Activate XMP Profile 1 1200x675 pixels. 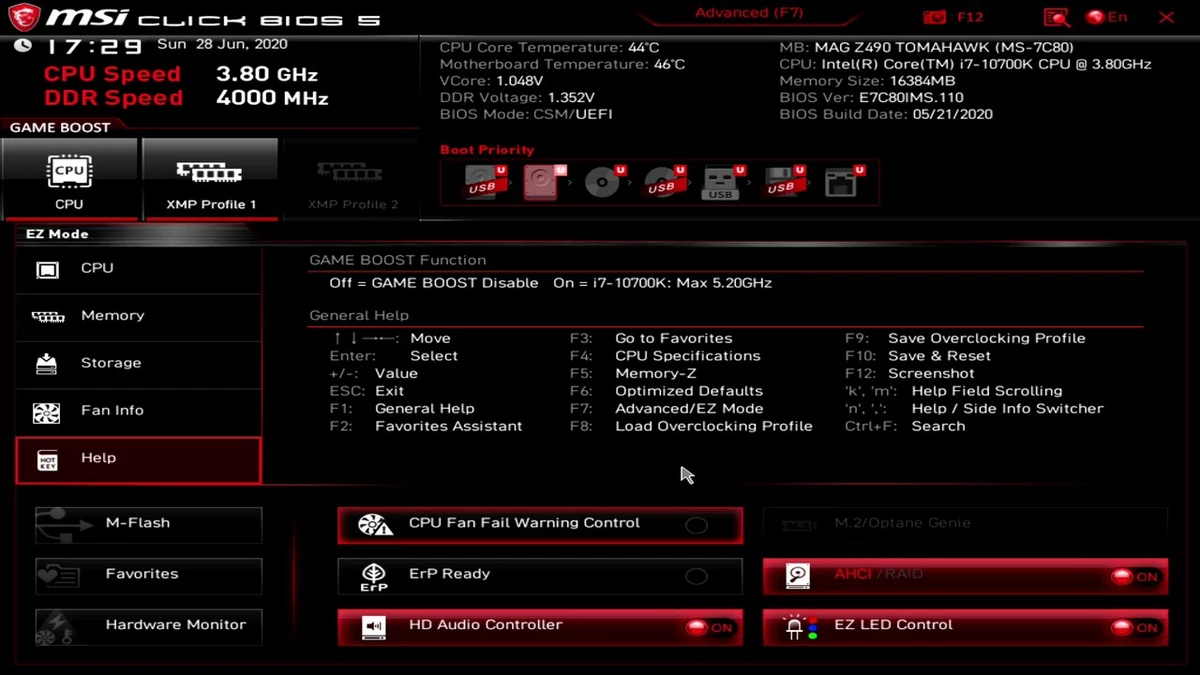210,179
